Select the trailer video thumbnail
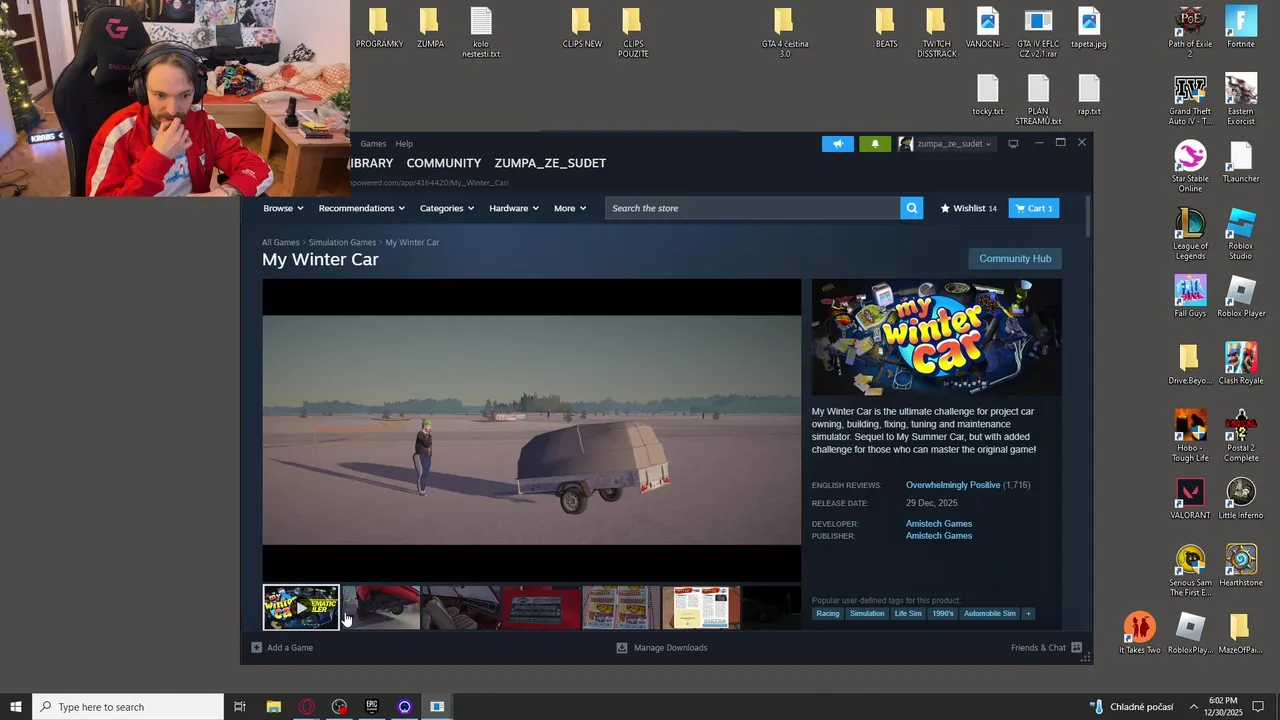 (x=301, y=608)
